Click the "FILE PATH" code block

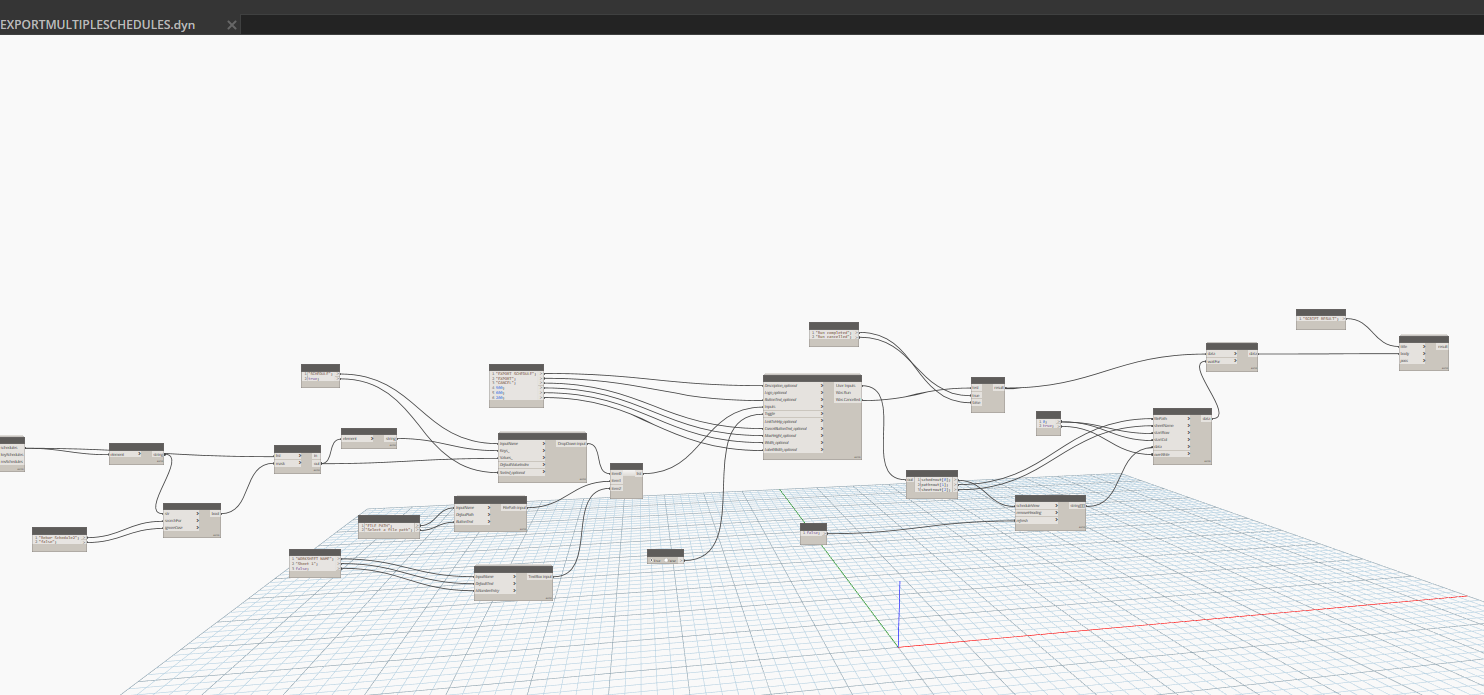(389, 526)
